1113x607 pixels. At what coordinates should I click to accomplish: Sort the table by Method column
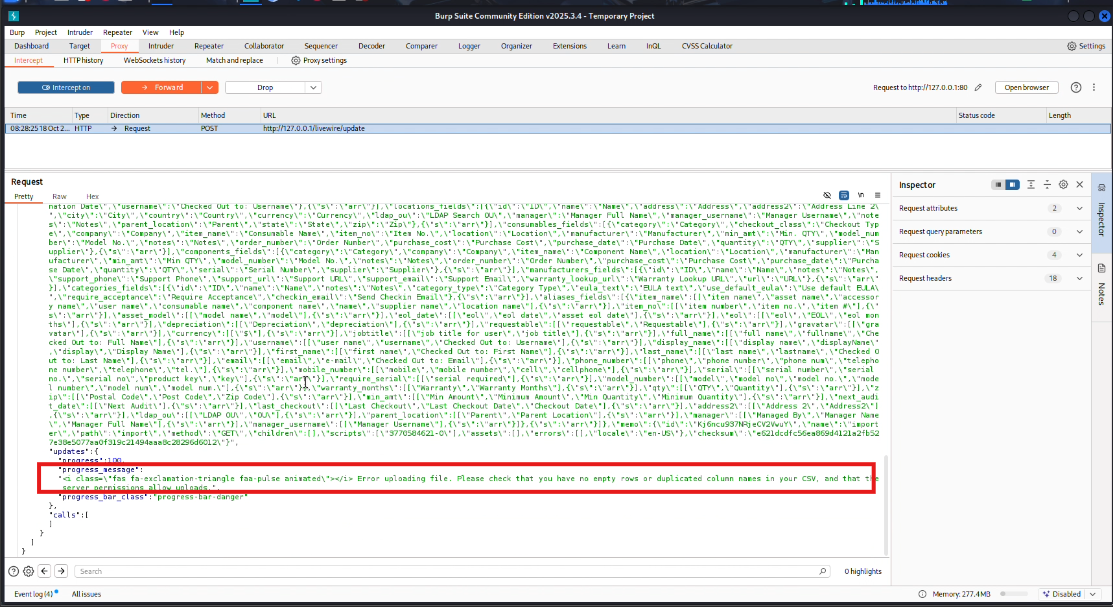click(x=227, y=115)
